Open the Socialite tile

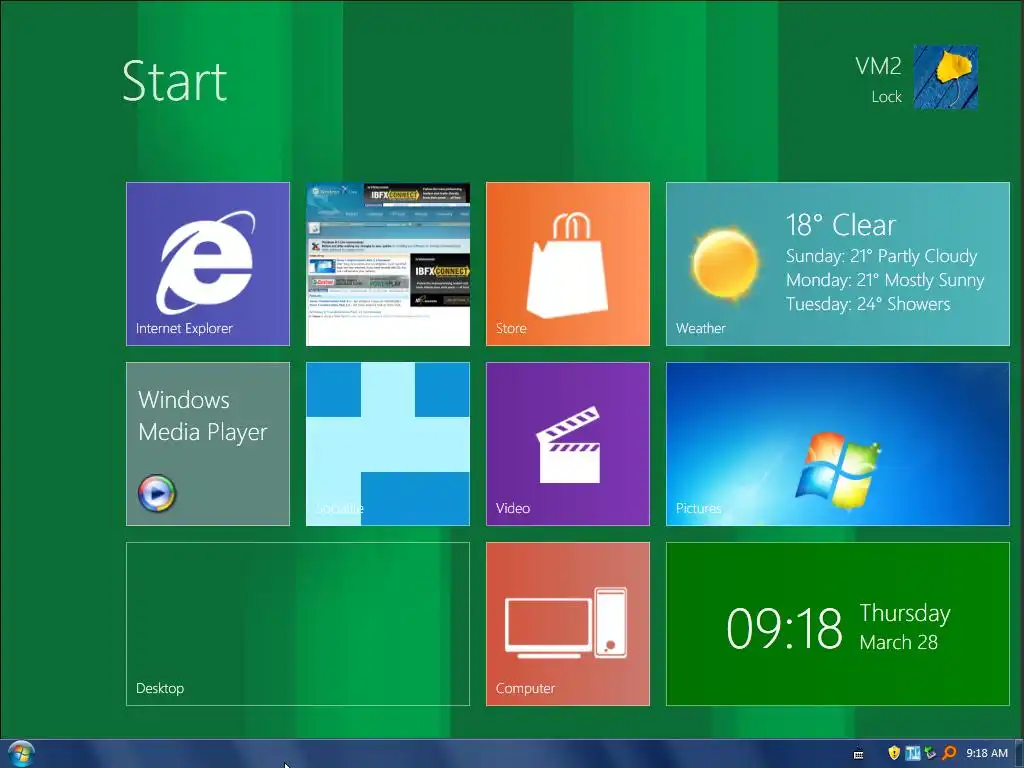[x=388, y=444]
